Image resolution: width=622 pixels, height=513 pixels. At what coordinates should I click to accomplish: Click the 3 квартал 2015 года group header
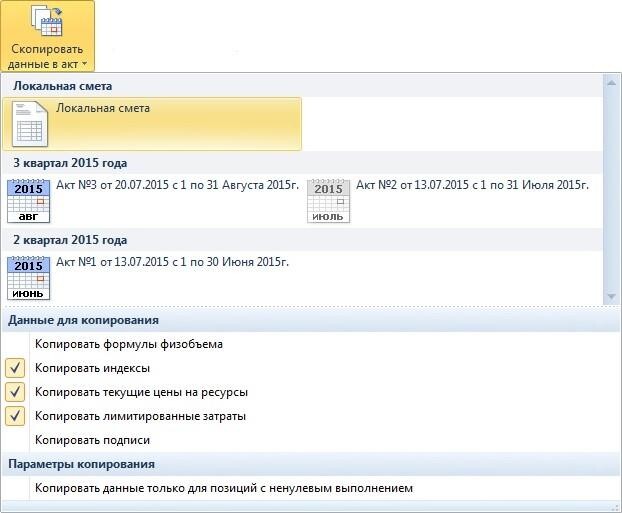(302, 163)
